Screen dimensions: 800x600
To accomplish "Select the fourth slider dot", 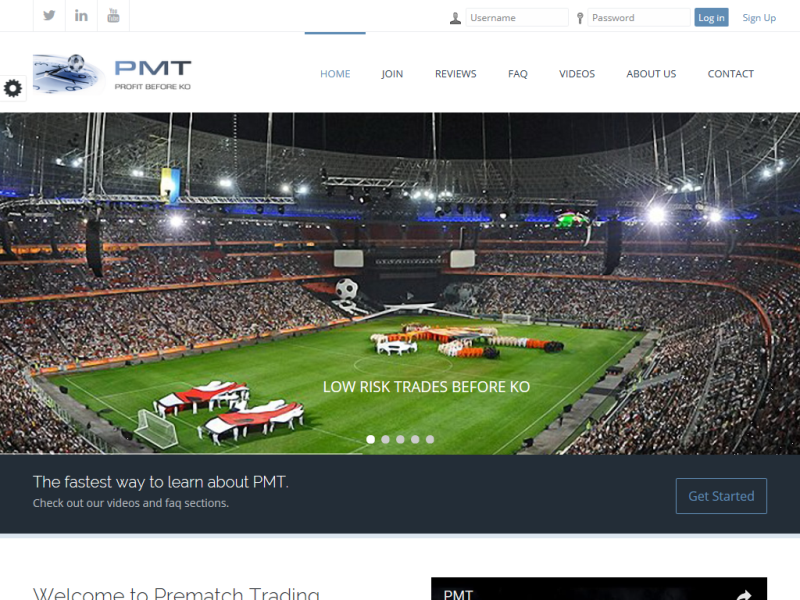I will pos(415,439).
